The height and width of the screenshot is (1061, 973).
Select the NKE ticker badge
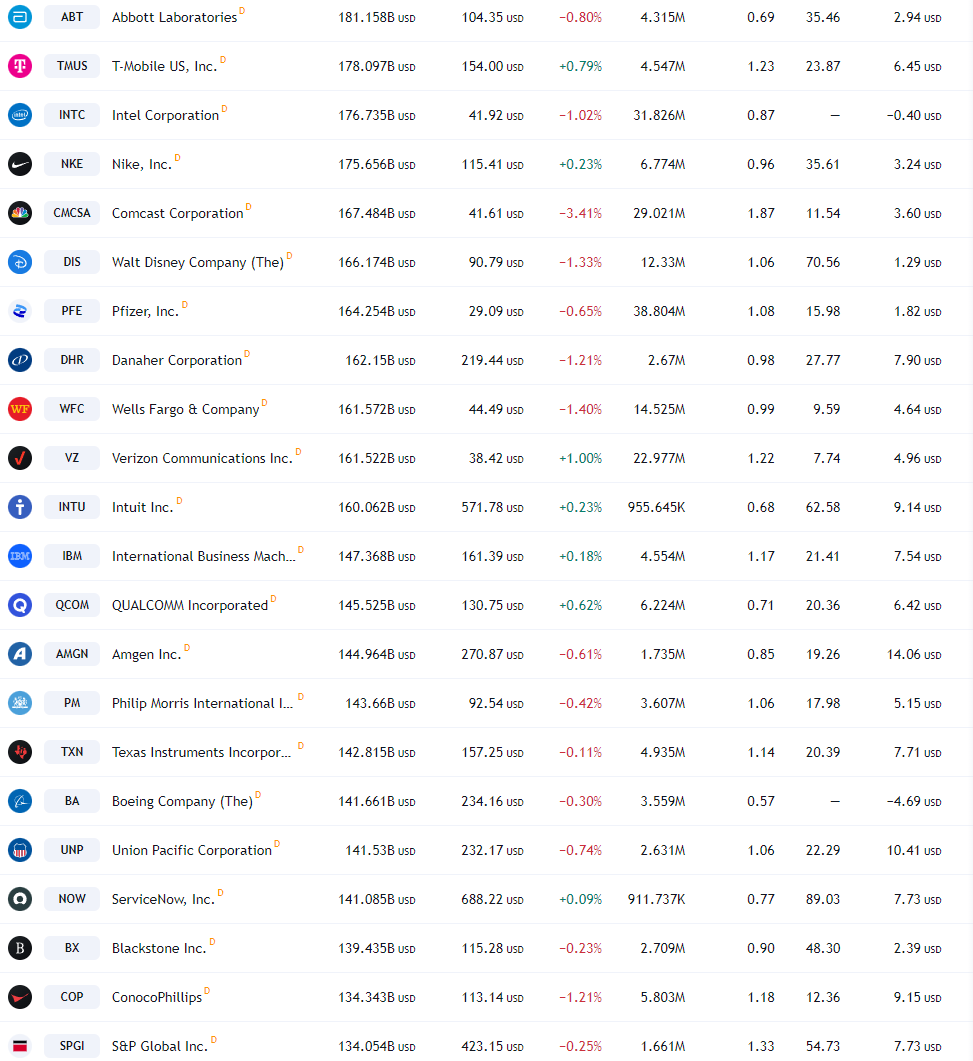click(72, 164)
